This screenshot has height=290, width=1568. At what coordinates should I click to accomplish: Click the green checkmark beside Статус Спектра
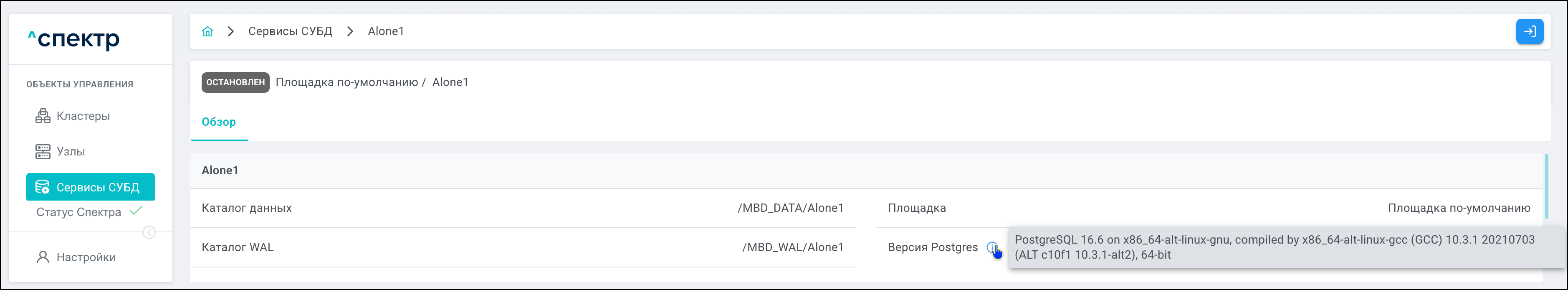pos(137,211)
